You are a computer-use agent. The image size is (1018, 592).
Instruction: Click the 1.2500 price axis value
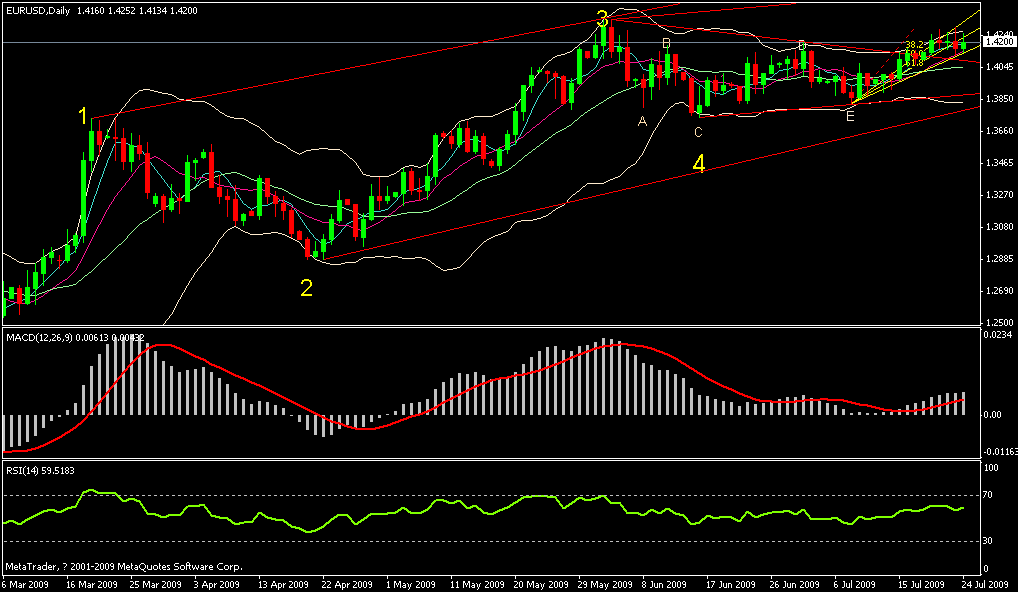[x=999, y=322]
